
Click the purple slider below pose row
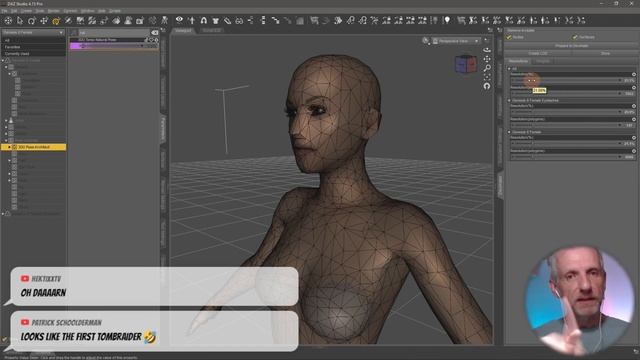pyautogui.click(x=113, y=46)
